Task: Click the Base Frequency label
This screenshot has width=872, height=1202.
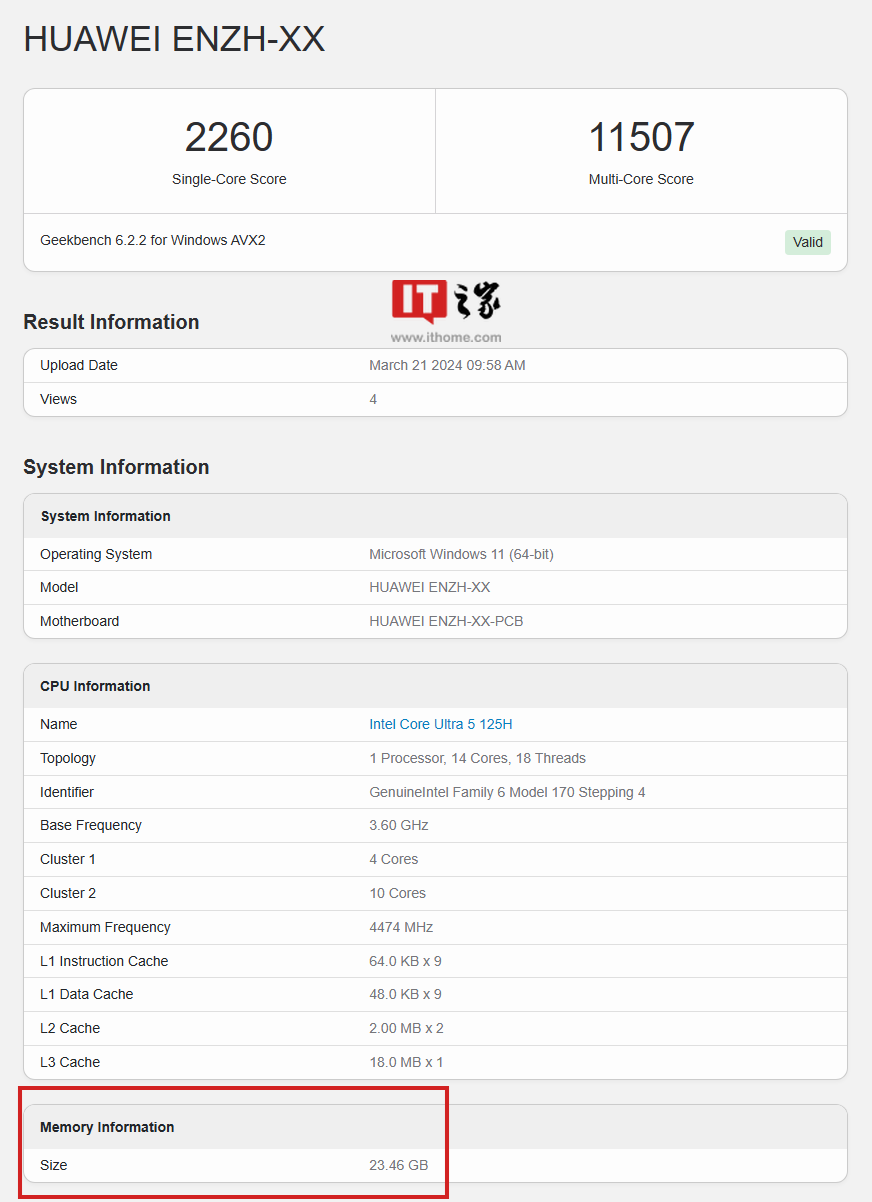Action: (x=91, y=825)
